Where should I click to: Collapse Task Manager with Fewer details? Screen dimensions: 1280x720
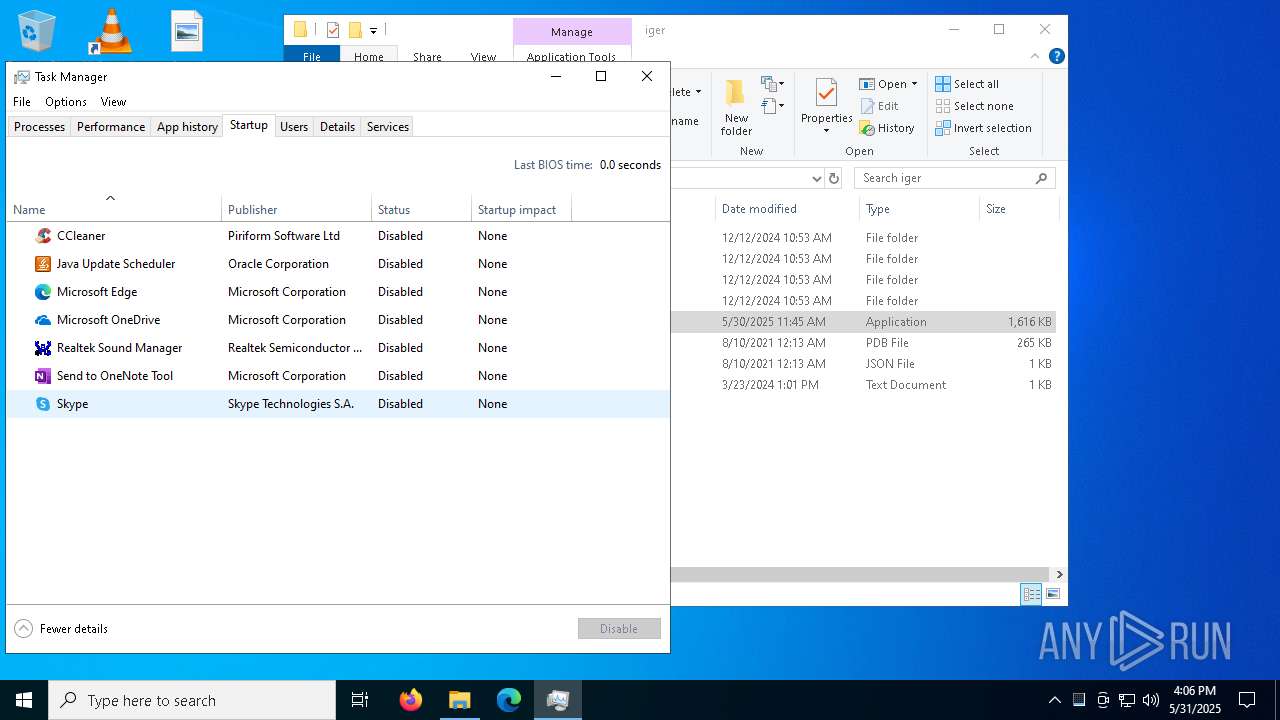point(61,629)
